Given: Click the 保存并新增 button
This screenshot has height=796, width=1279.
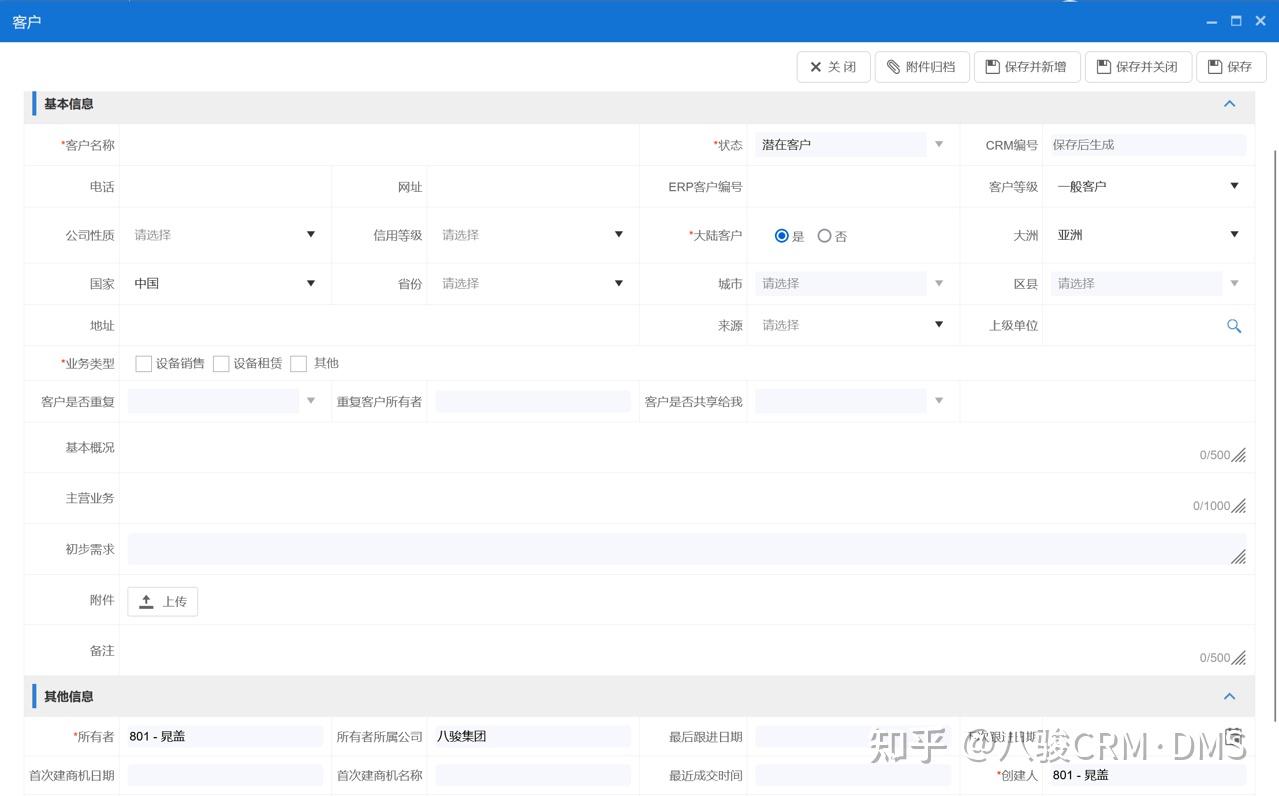Looking at the screenshot, I should click(x=1027, y=67).
